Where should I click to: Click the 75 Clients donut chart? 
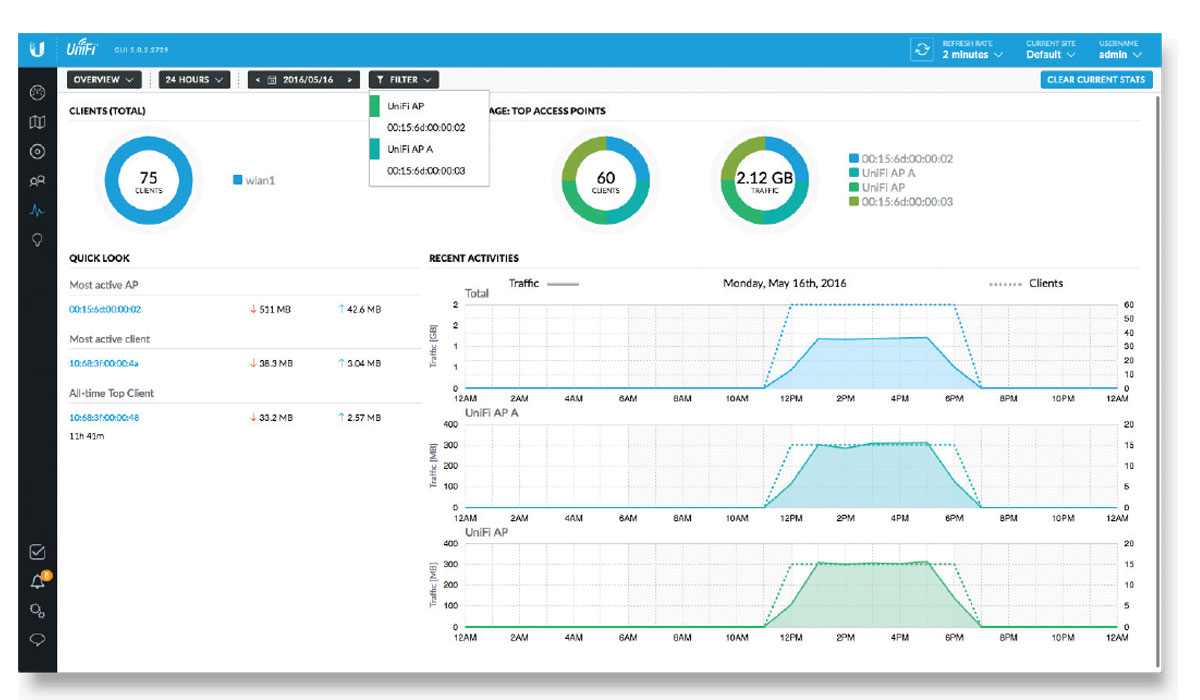point(148,181)
